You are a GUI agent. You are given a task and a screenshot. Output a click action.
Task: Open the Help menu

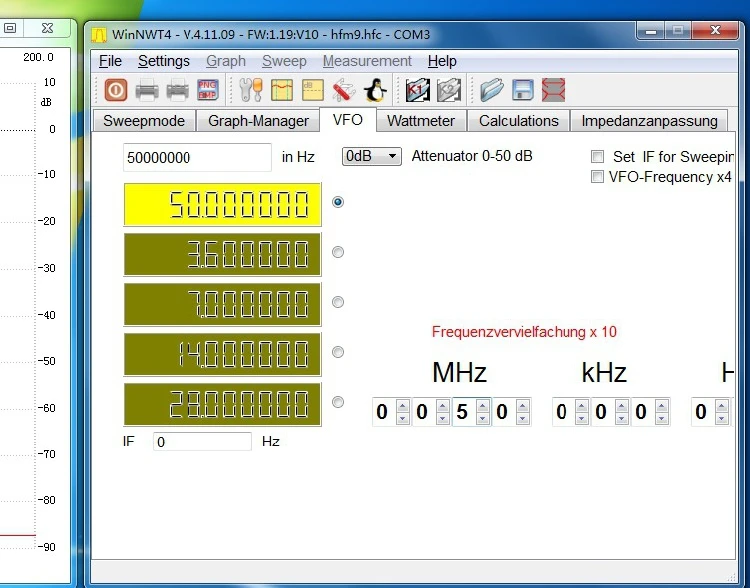442,61
